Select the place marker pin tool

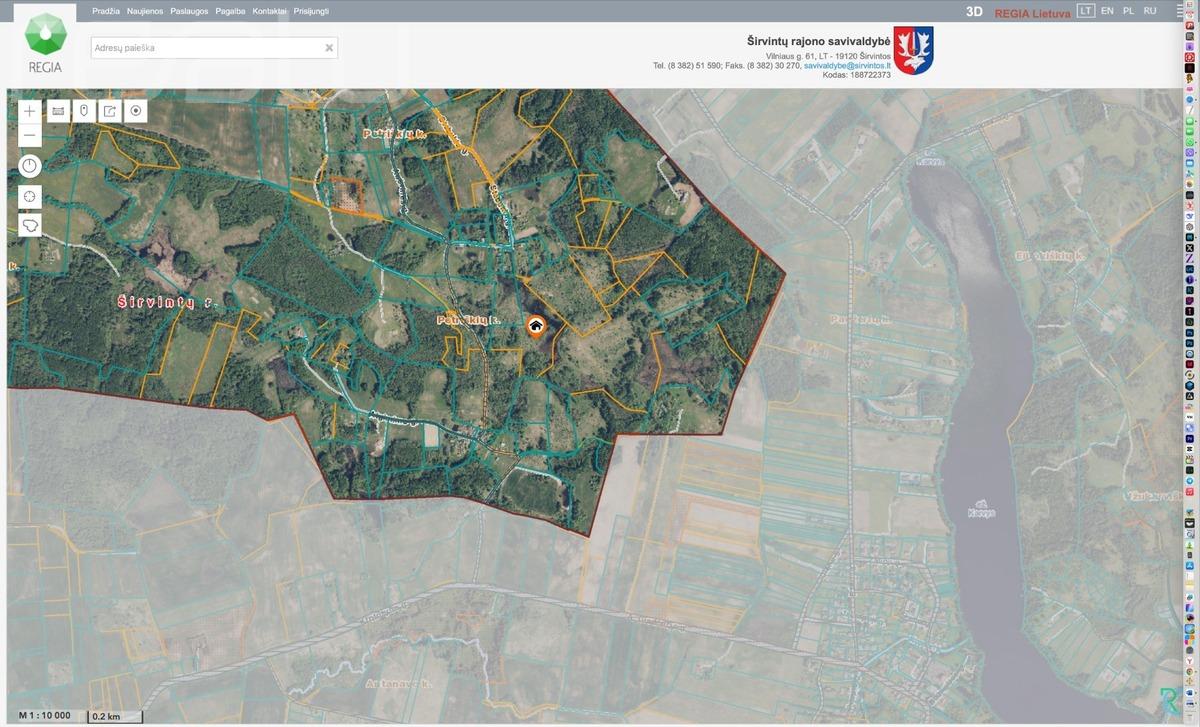click(84, 111)
